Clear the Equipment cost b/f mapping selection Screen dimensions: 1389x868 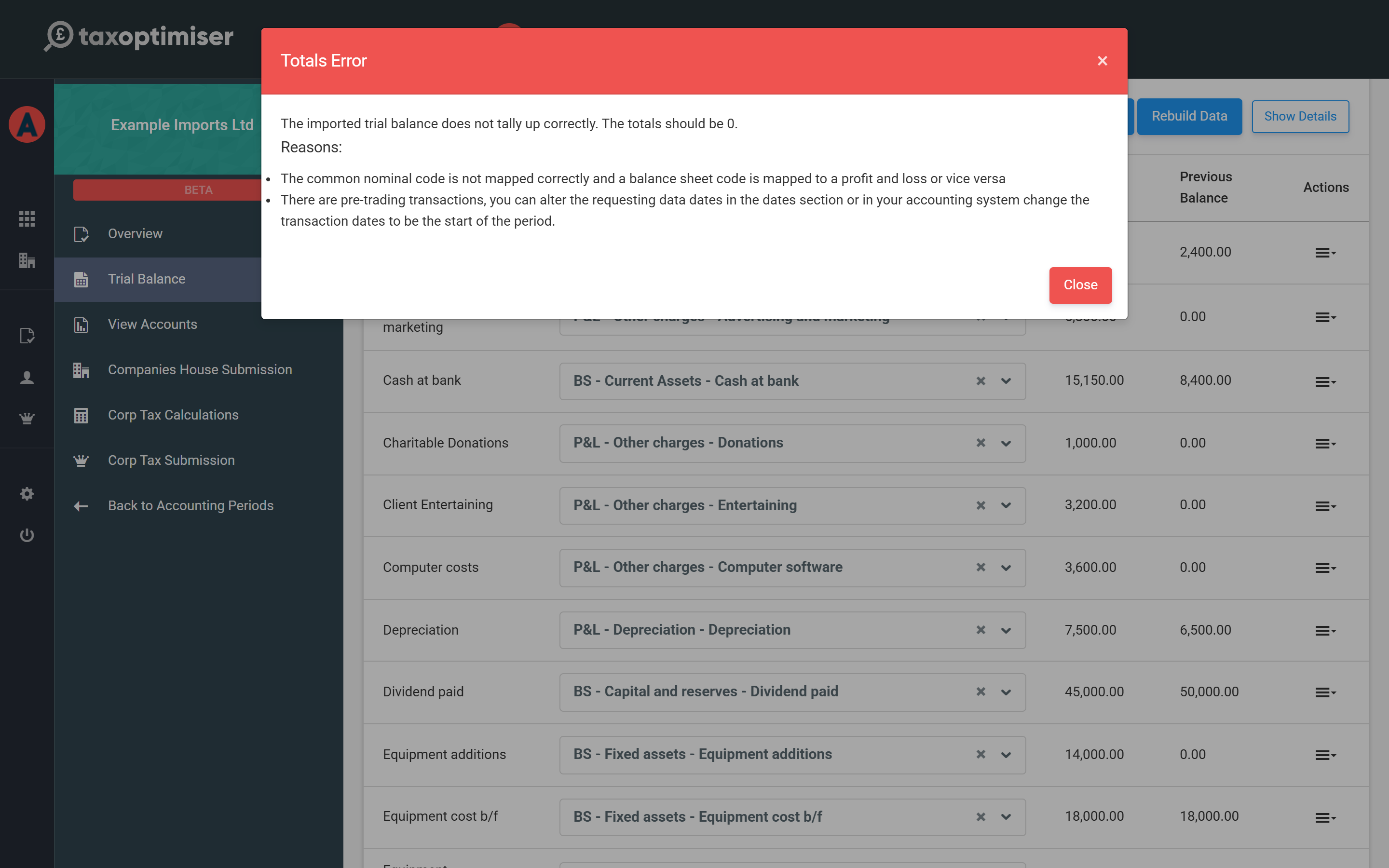(x=980, y=817)
